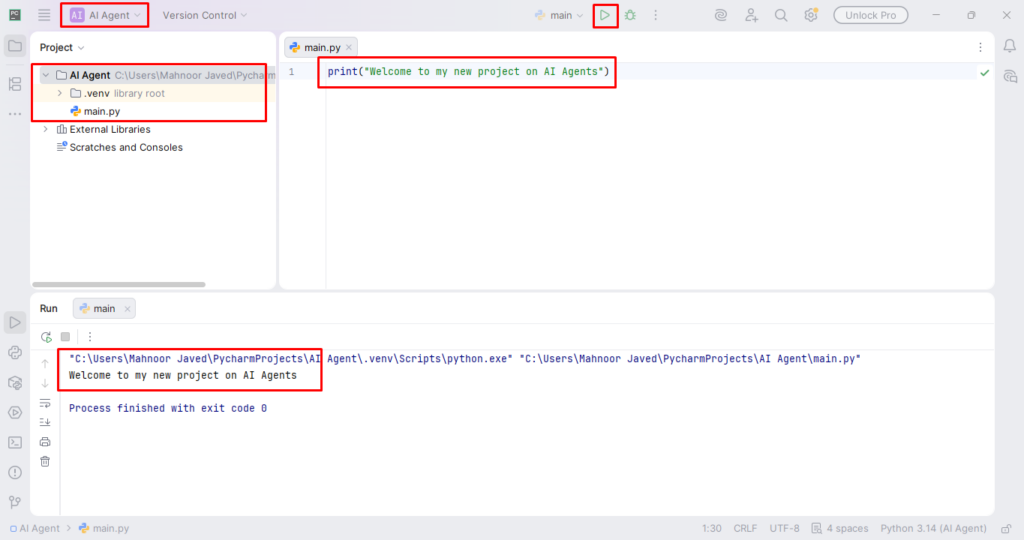Viewport: 1024px width, 540px height.
Task: Open the Run tool window sidebar icon
Action: click(x=14, y=323)
